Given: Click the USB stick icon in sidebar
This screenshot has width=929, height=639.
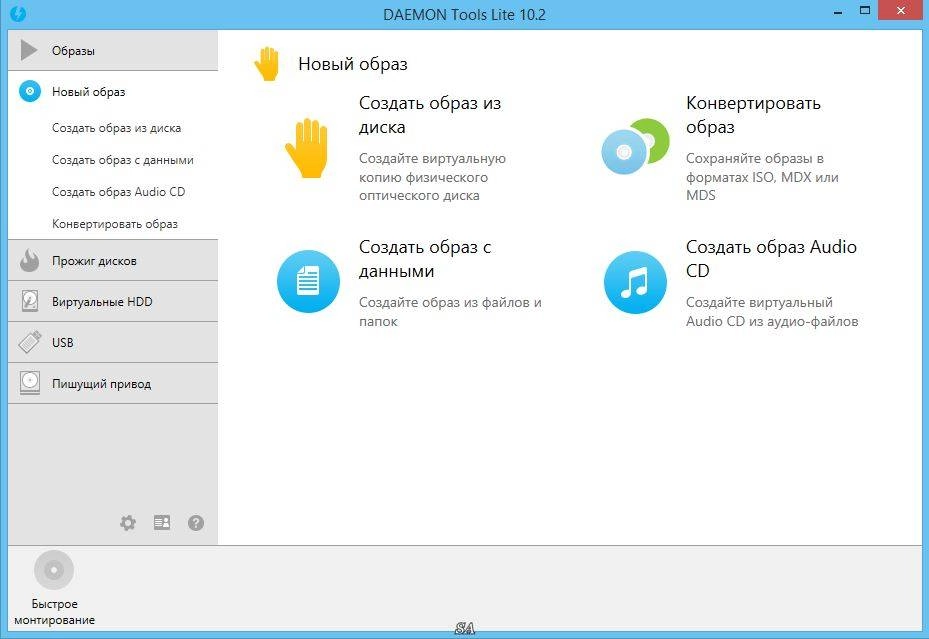Looking at the screenshot, I should click(30, 342).
